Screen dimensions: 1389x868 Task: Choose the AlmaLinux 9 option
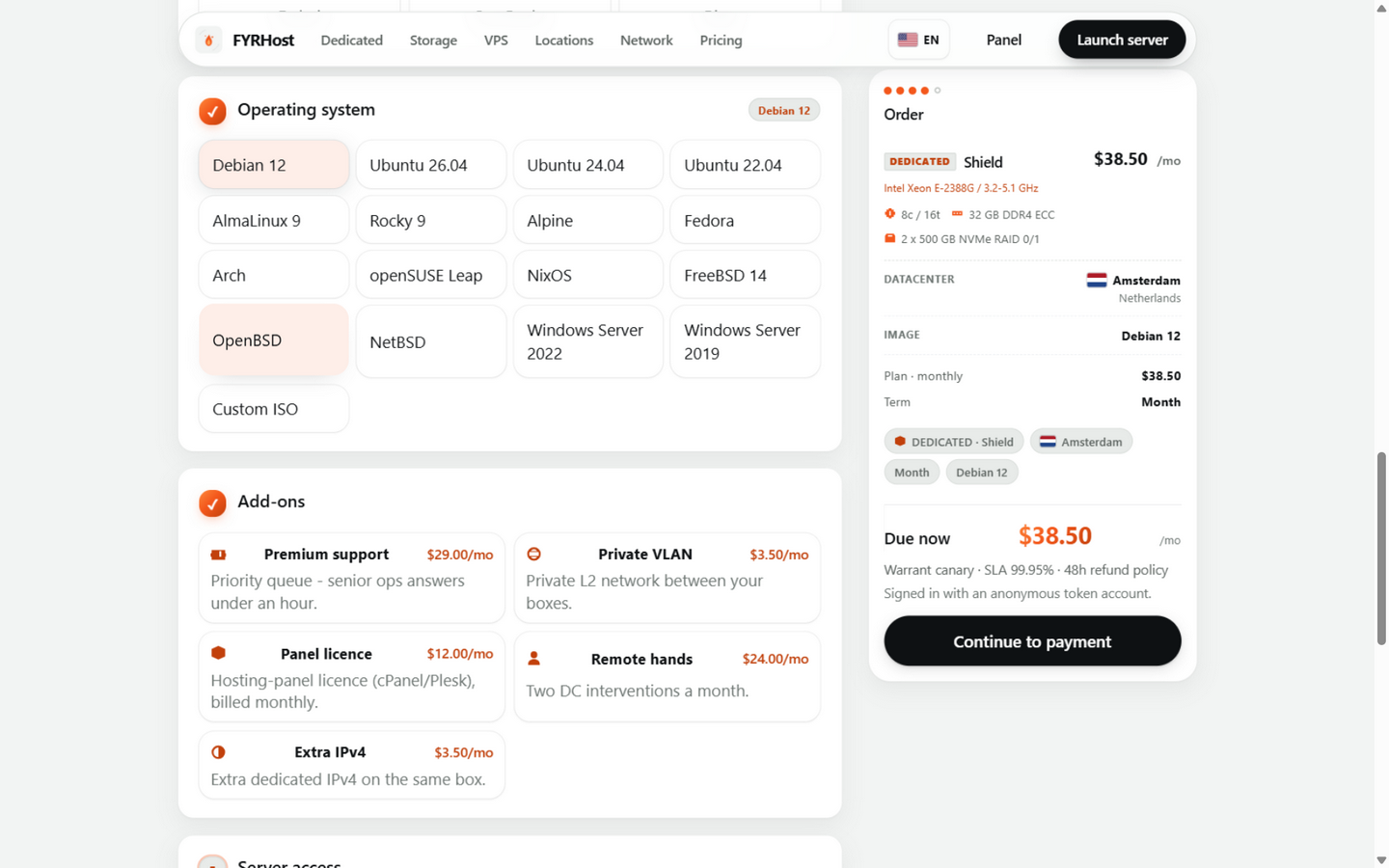[274, 220]
